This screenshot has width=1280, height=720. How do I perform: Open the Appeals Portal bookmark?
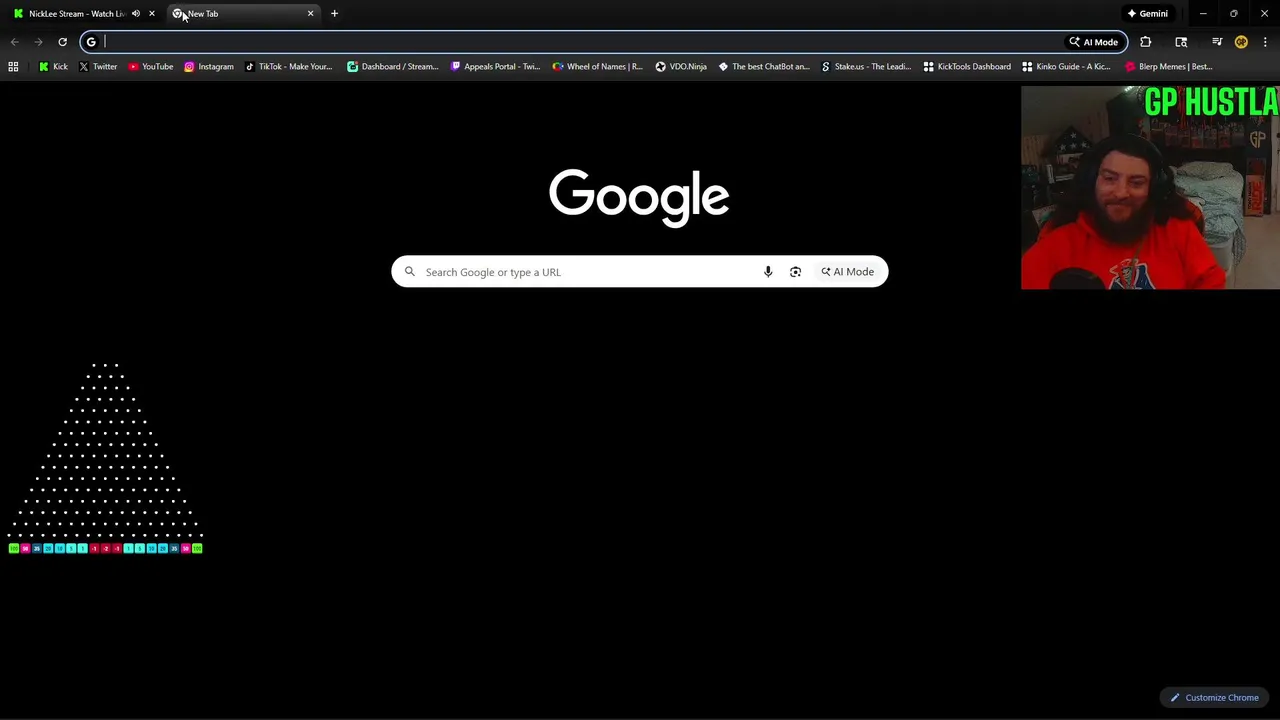[x=496, y=66]
